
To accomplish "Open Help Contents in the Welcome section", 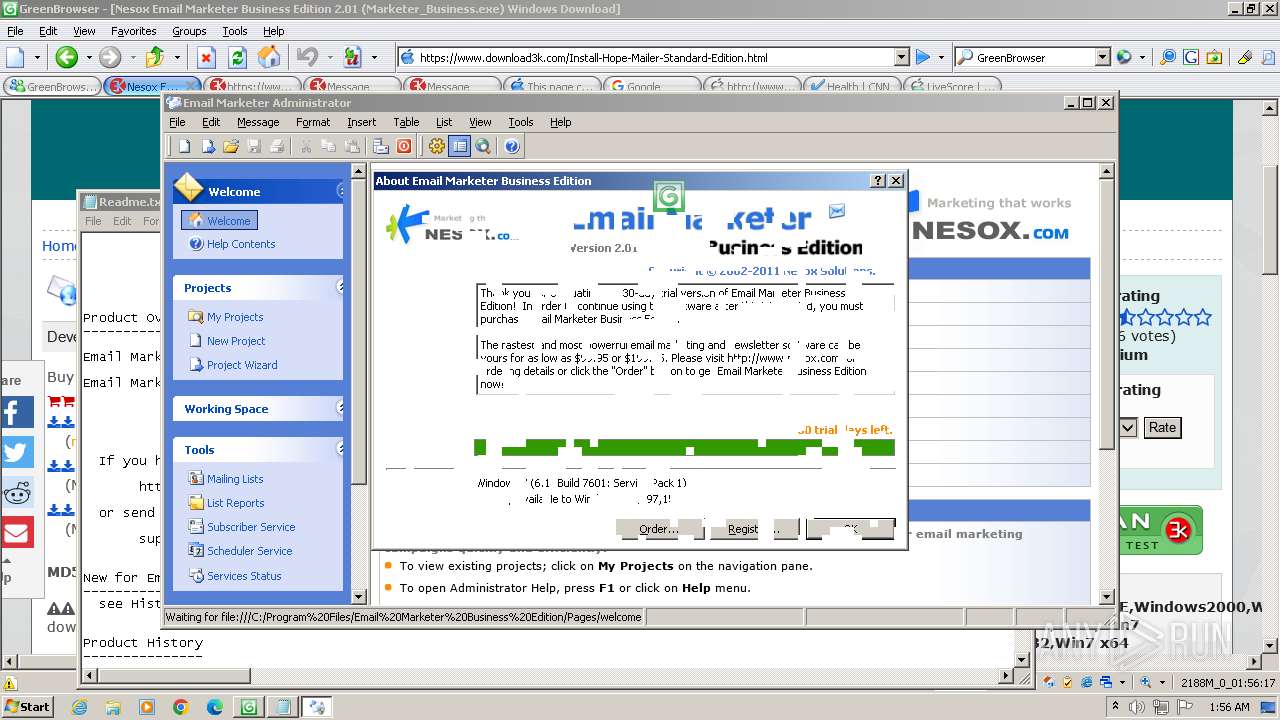I will click(x=240, y=244).
